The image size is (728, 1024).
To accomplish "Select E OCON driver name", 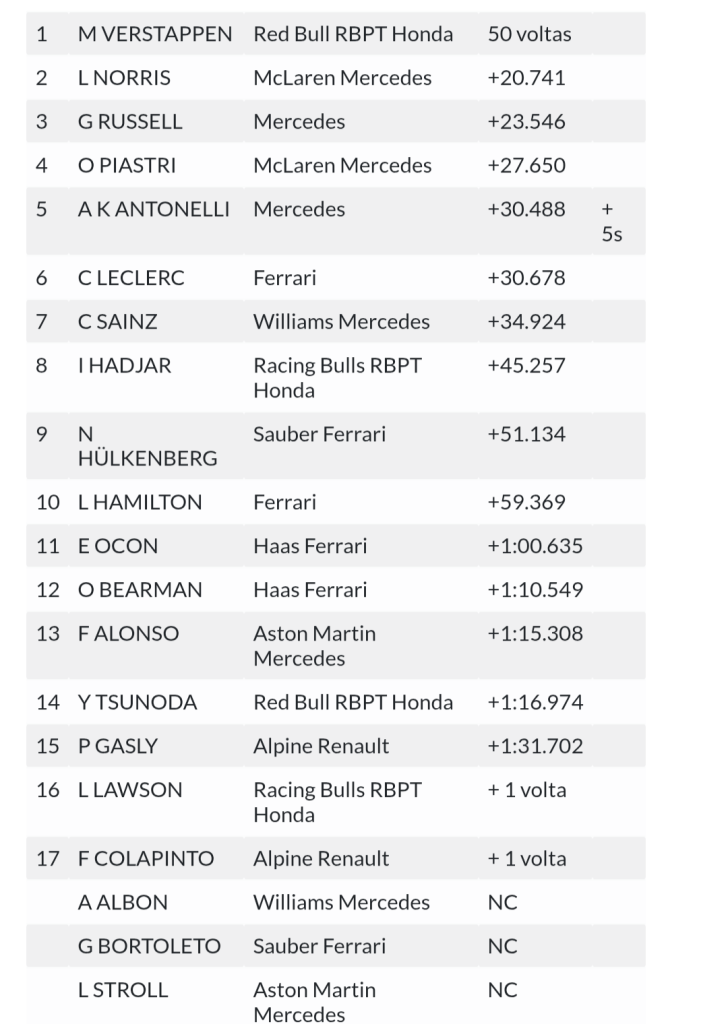I will 118,546.
